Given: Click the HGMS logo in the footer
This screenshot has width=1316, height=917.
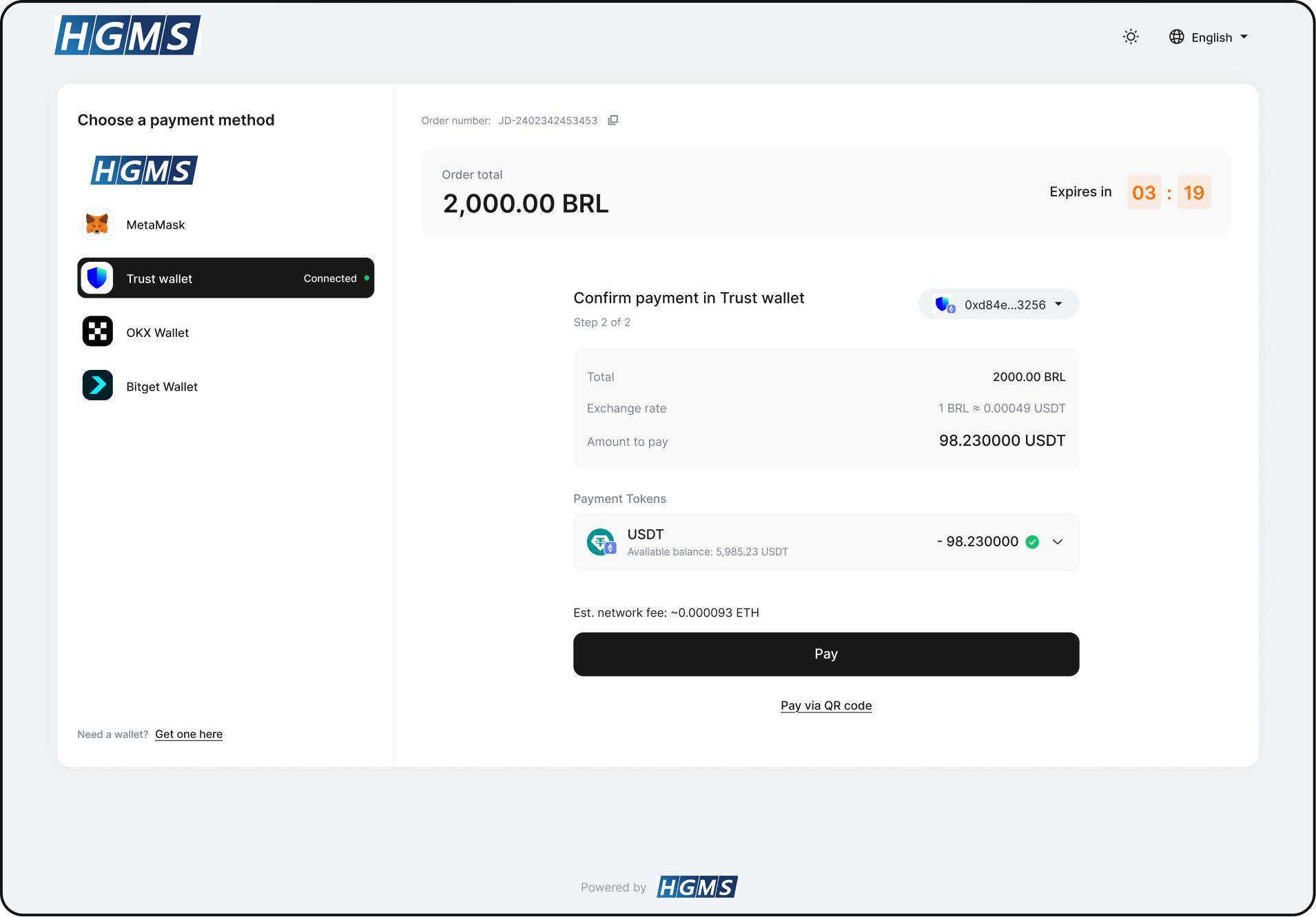Looking at the screenshot, I should point(697,887).
